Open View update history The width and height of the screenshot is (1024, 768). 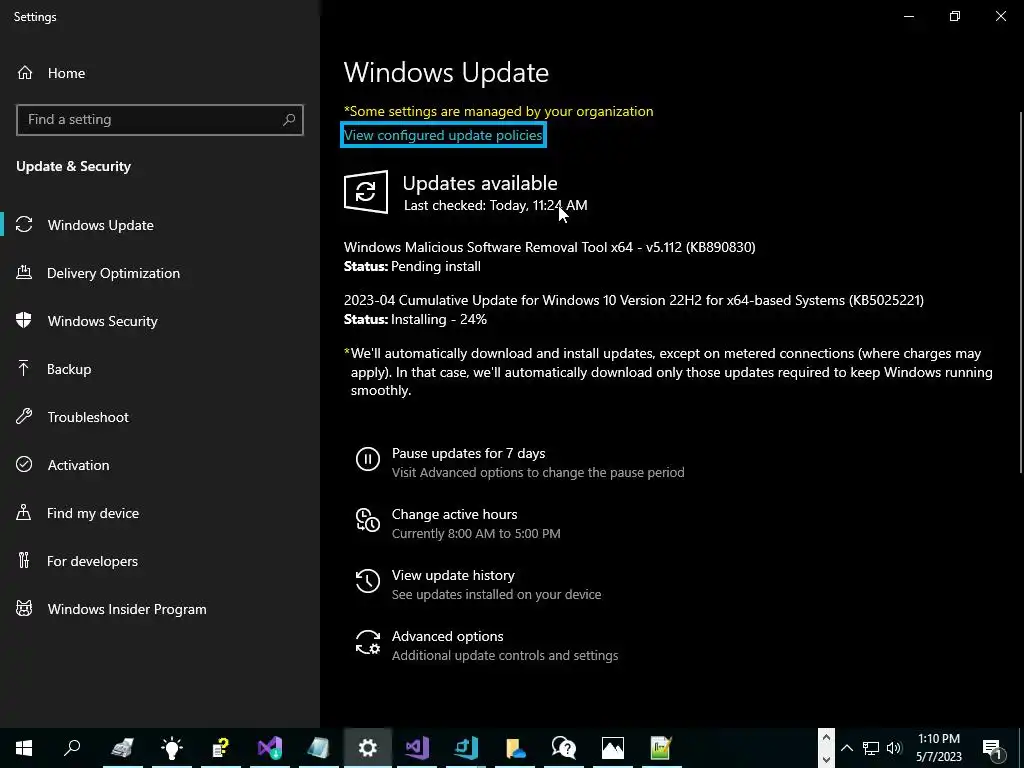click(453, 575)
